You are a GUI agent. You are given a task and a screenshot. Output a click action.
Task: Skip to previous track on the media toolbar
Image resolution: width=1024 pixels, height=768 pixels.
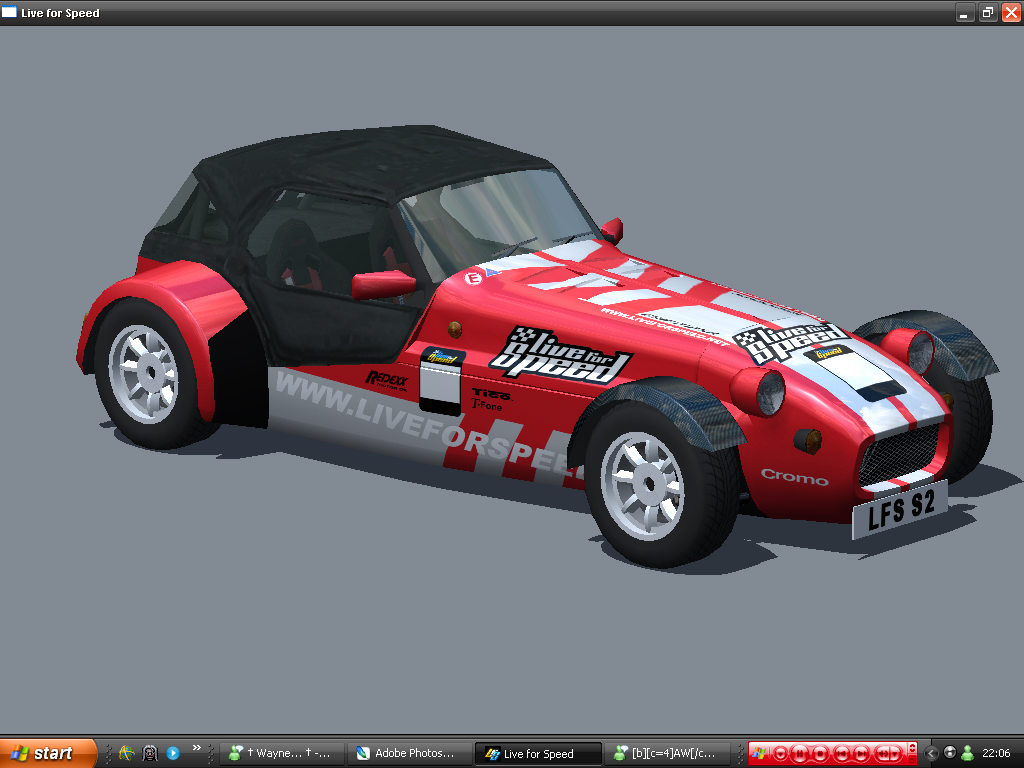(842, 754)
